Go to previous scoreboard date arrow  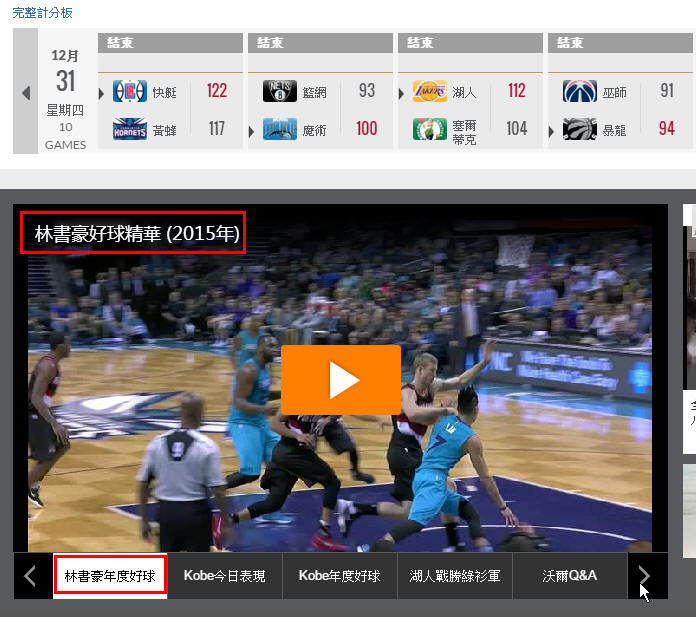click(x=26, y=93)
